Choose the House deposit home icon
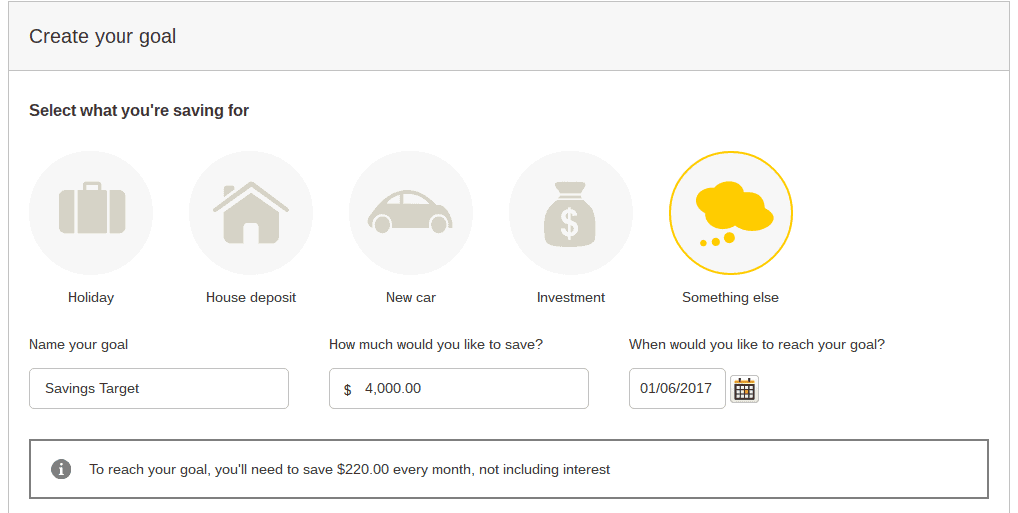 click(251, 212)
